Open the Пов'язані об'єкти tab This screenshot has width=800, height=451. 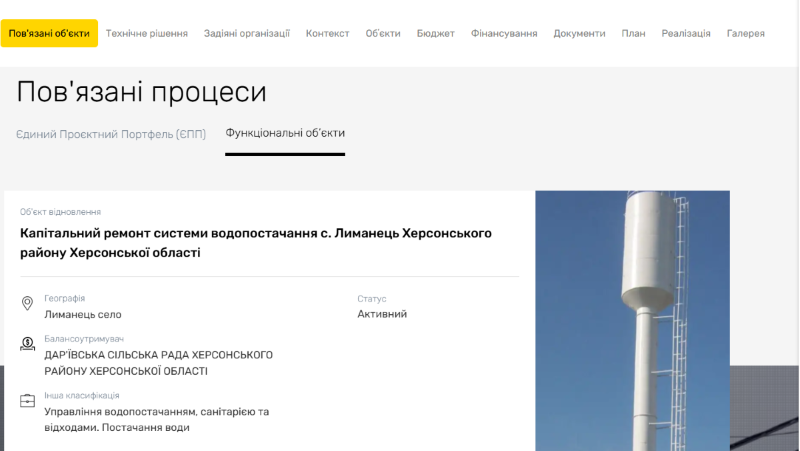coord(49,33)
